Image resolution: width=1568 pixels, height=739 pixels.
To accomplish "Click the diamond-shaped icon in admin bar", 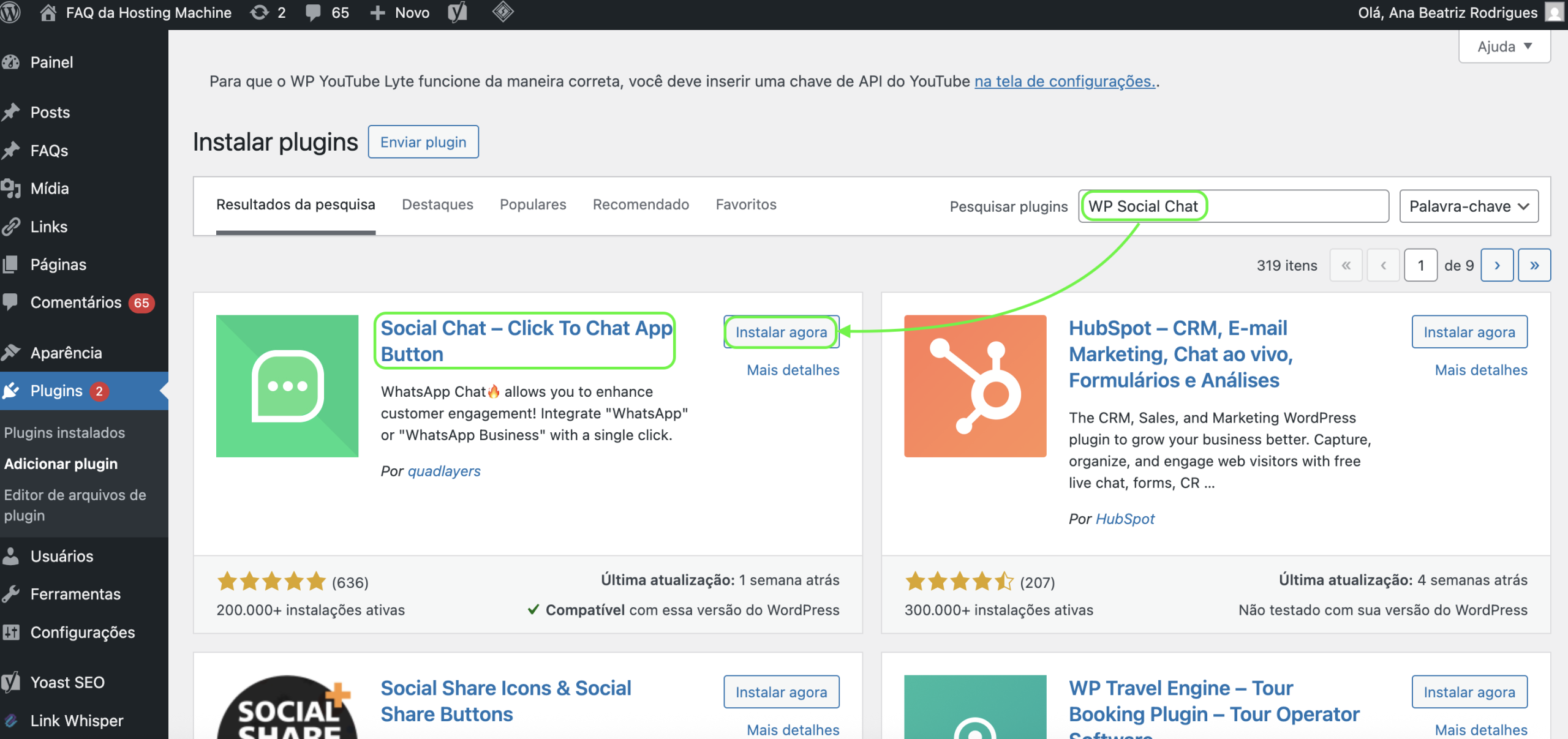I will (503, 12).
